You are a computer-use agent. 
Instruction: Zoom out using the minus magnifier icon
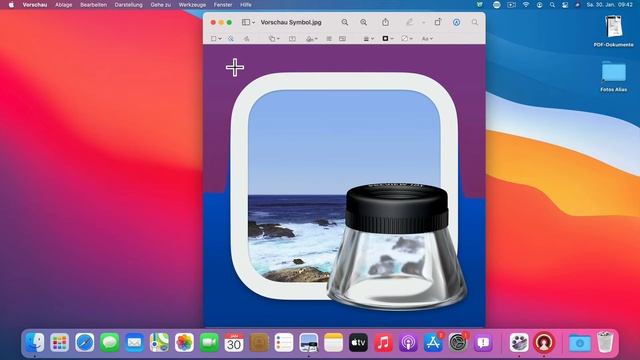click(x=345, y=22)
